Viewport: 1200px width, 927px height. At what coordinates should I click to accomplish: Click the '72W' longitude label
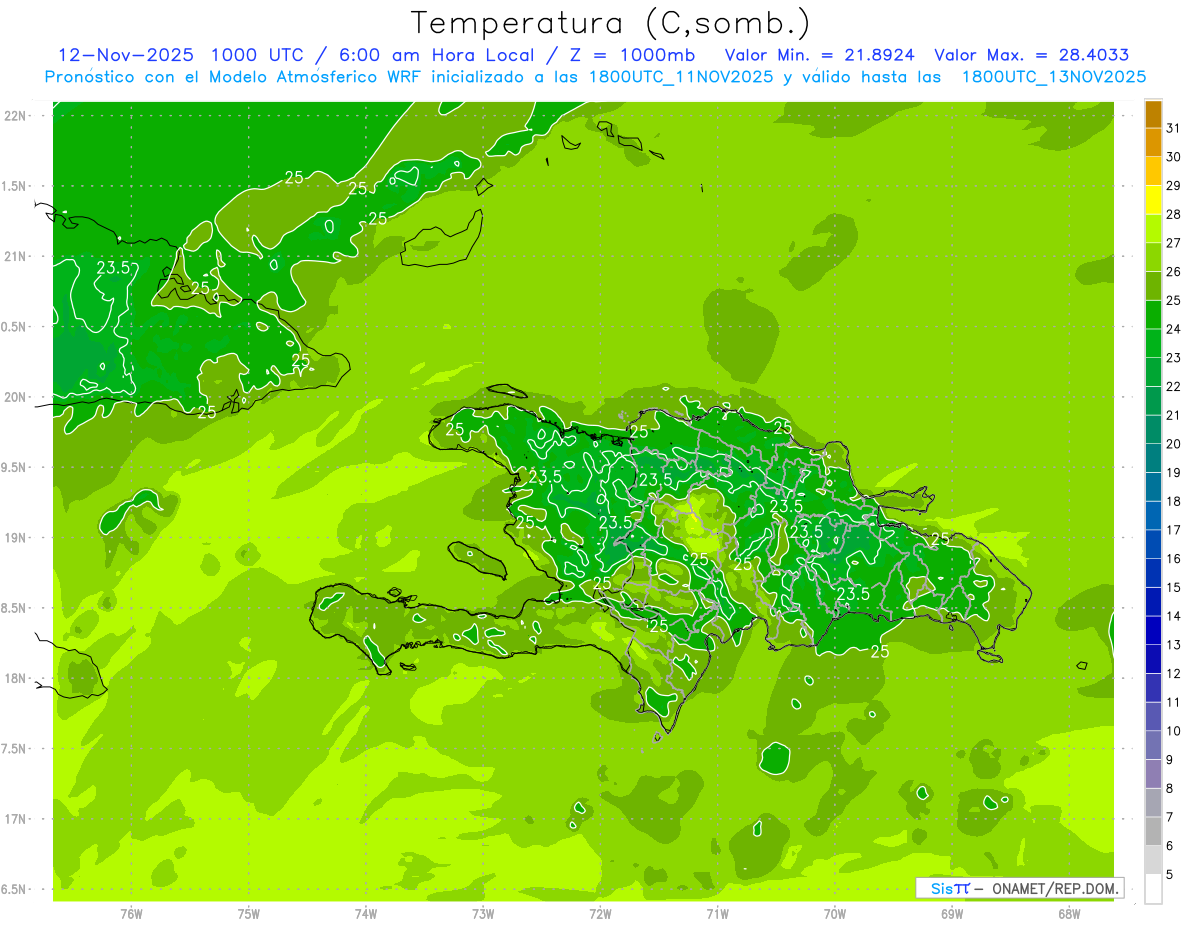click(x=601, y=914)
